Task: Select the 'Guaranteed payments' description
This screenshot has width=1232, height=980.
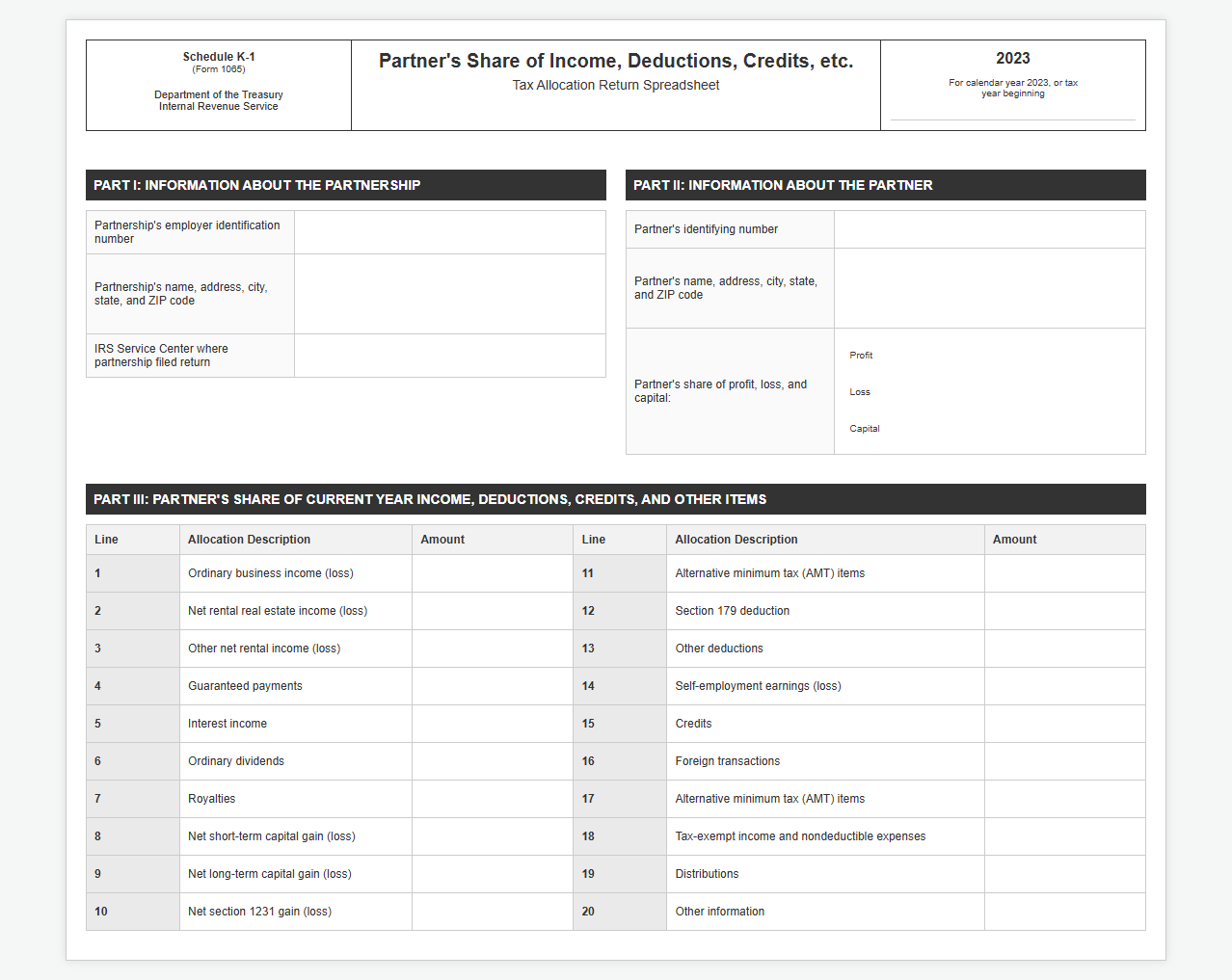Action: 245,686
